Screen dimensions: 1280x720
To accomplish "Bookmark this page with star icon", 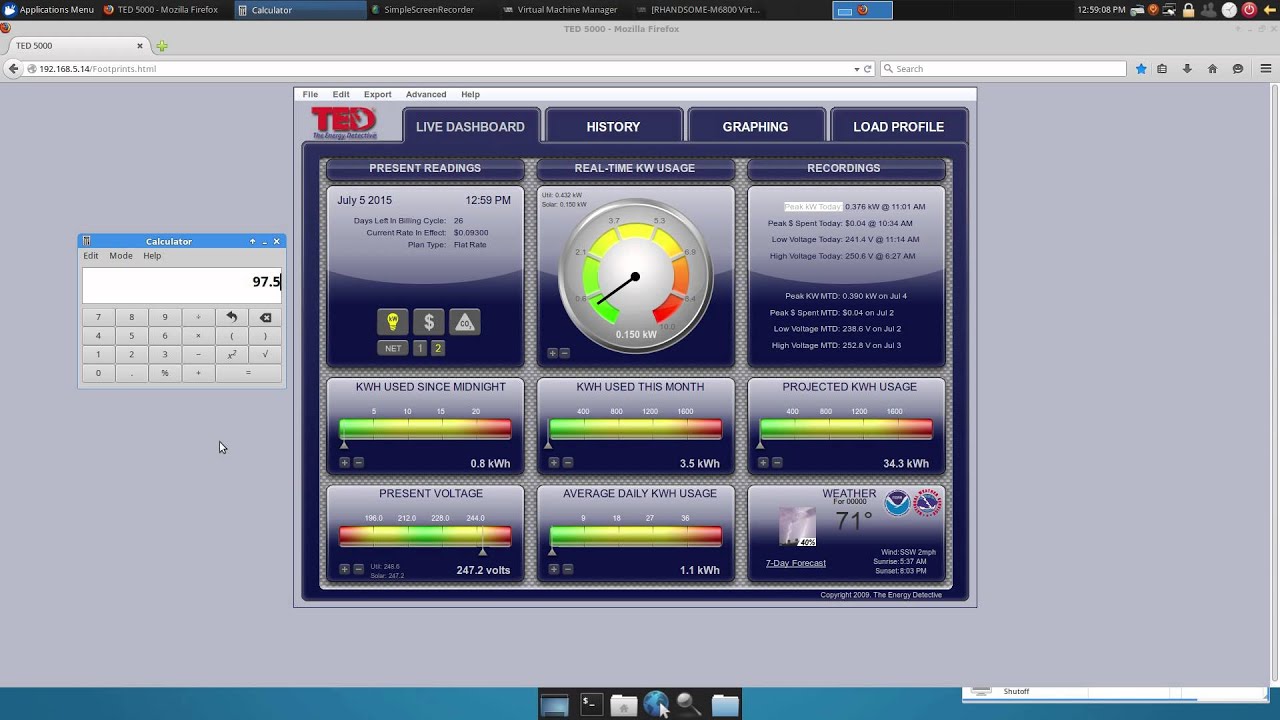I will point(1141,69).
